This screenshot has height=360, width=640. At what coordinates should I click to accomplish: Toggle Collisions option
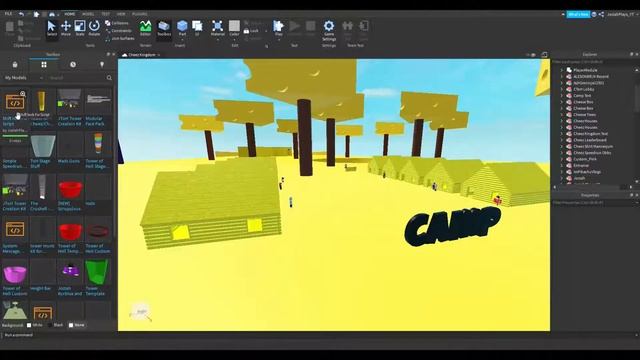coord(117,23)
